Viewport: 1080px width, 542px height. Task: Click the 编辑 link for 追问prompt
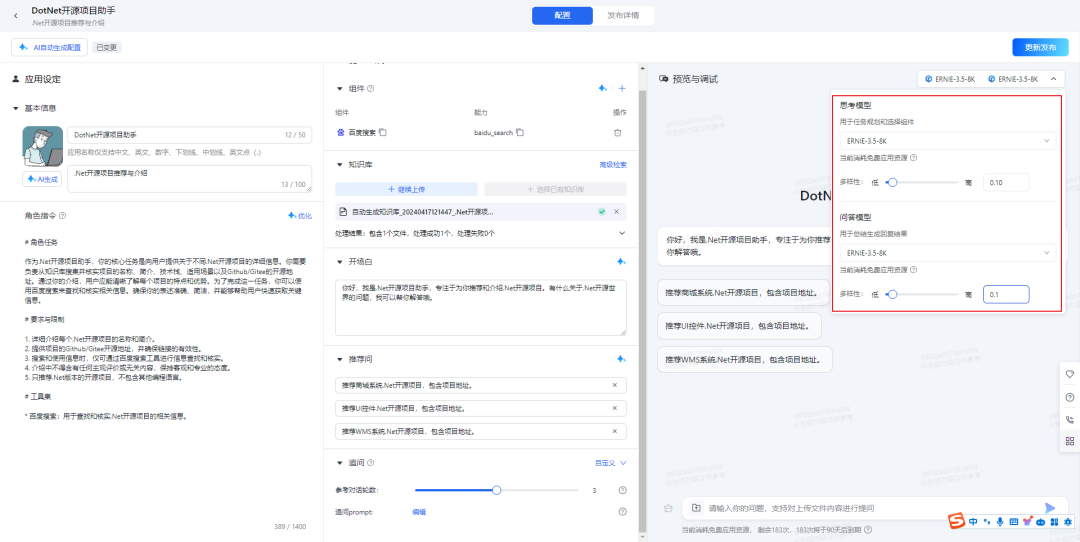click(419, 512)
